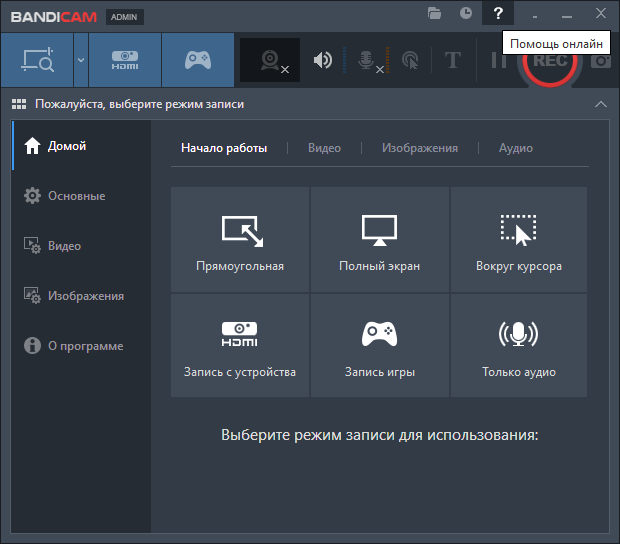Viewport: 620px width, 544px height.
Task: Click the pause recording button
Action: click(x=498, y=61)
